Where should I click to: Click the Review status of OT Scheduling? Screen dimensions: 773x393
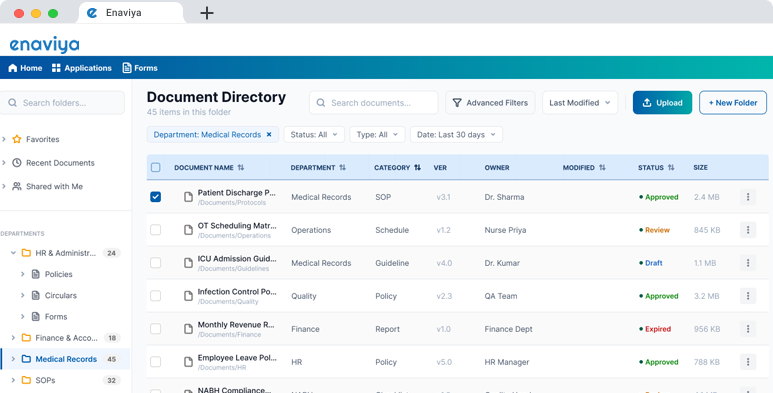(654, 230)
